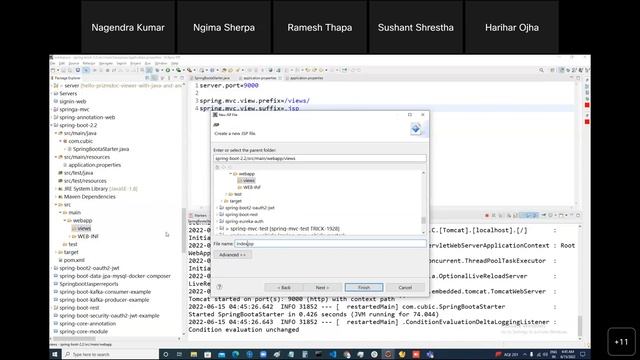The width and height of the screenshot is (640, 360).
Task: Click Harihar Ojha participant tile
Action: coord(512,27)
